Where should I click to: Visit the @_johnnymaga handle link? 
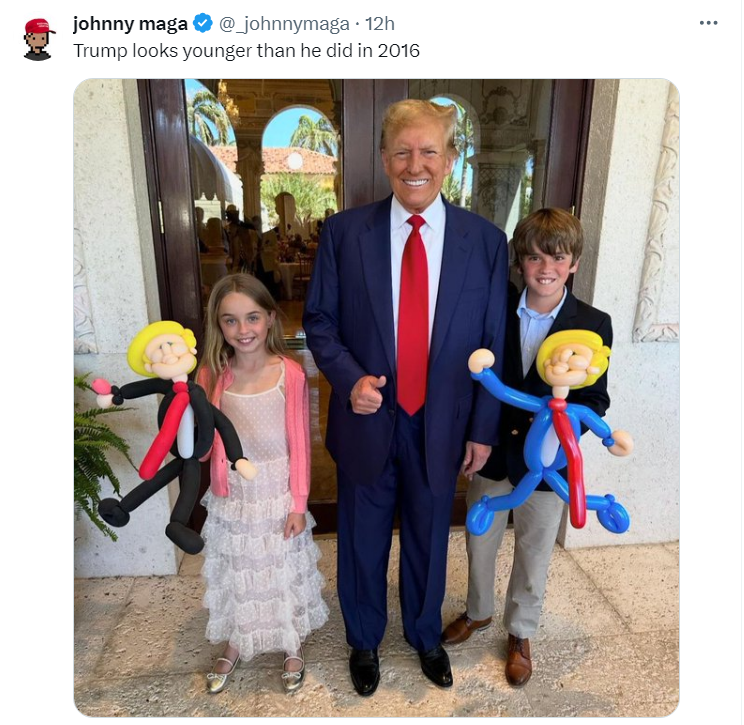click(x=284, y=24)
